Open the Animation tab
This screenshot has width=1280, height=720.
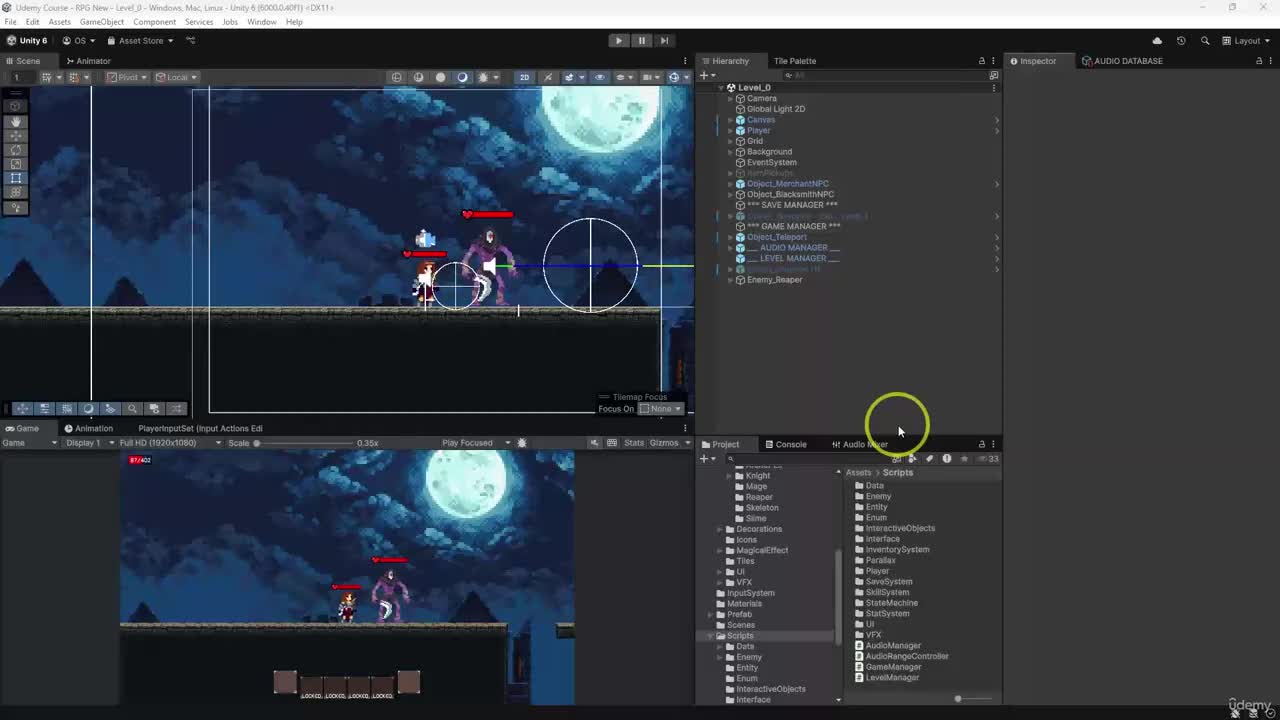point(89,429)
